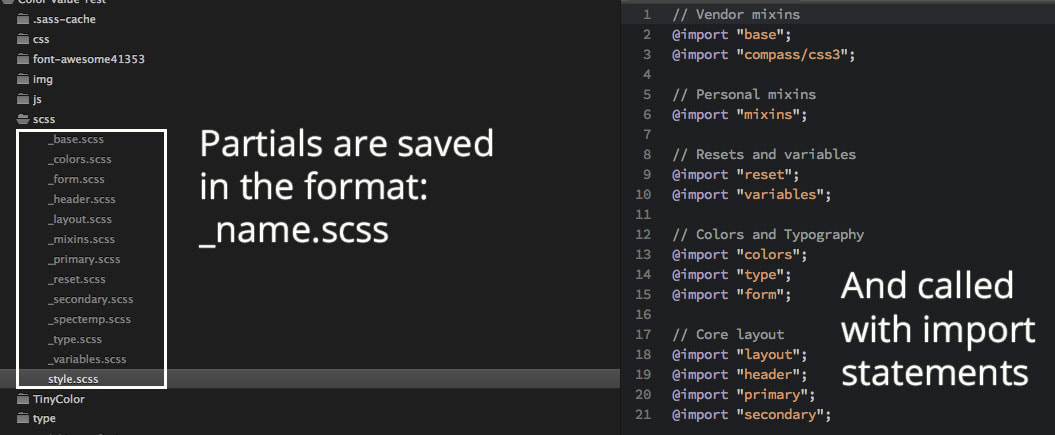Open _header.scss from the scss folder
The image size is (1055, 435).
[x=81, y=199]
